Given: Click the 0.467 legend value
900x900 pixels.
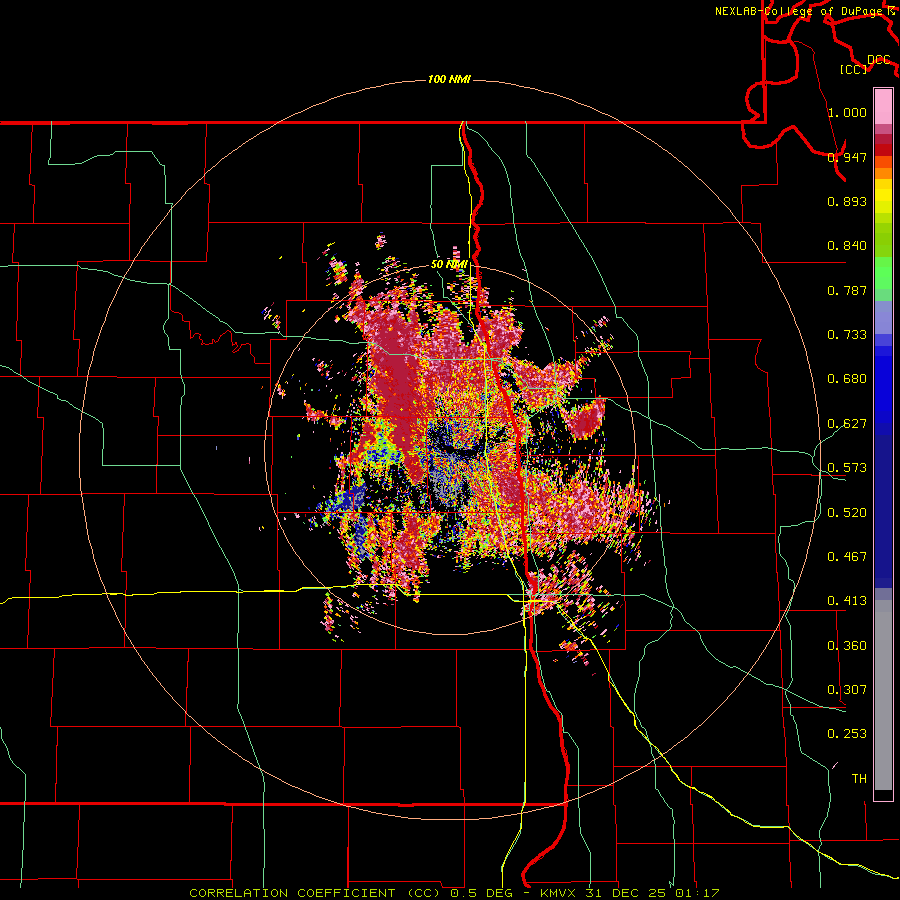Looking at the screenshot, I should (x=847, y=557).
